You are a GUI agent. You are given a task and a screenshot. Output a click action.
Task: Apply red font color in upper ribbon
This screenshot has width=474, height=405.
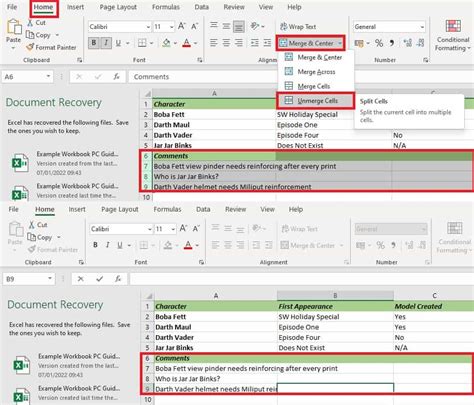click(187, 43)
